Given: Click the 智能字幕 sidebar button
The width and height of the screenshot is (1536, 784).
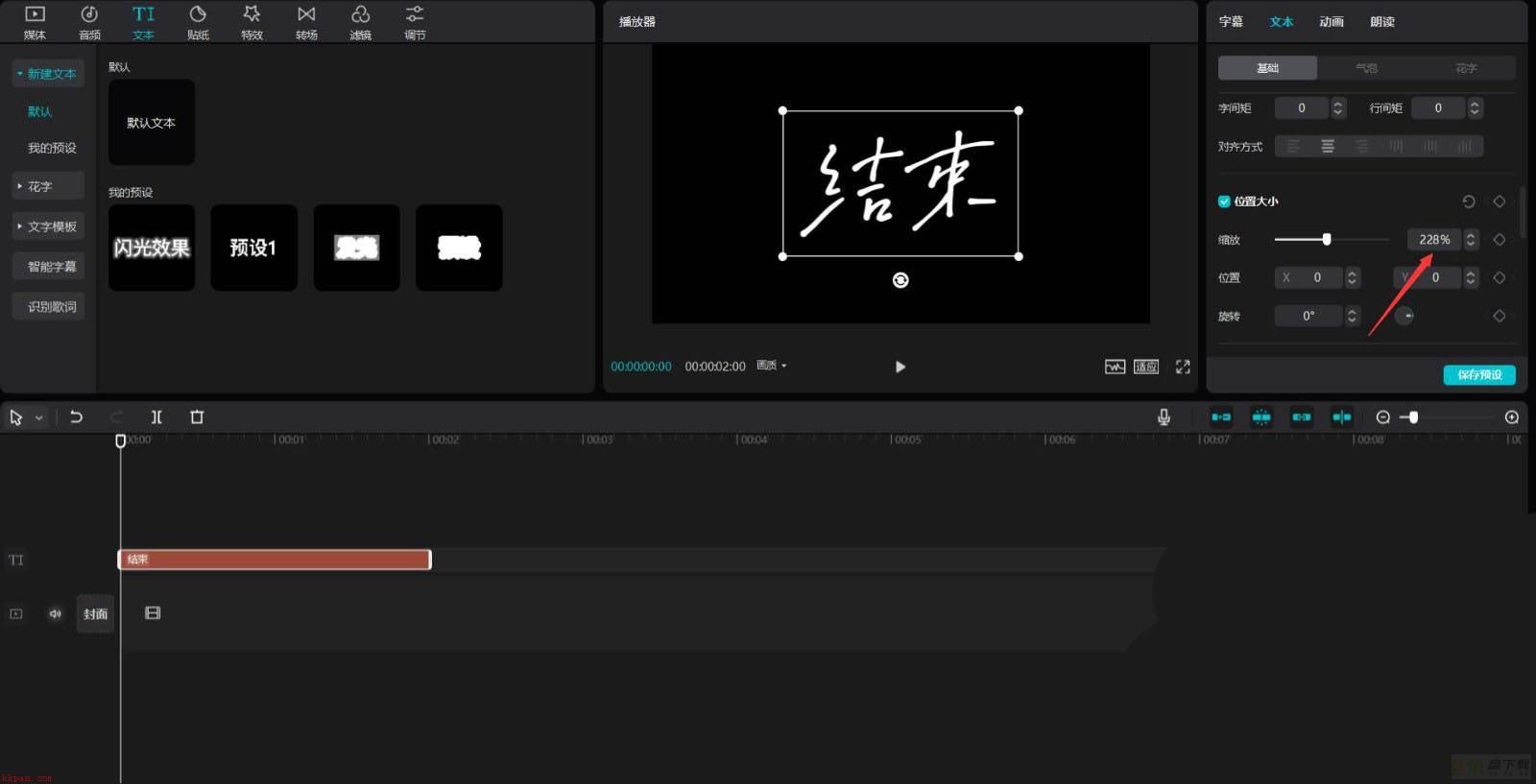Looking at the screenshot, I should (48, 267).
